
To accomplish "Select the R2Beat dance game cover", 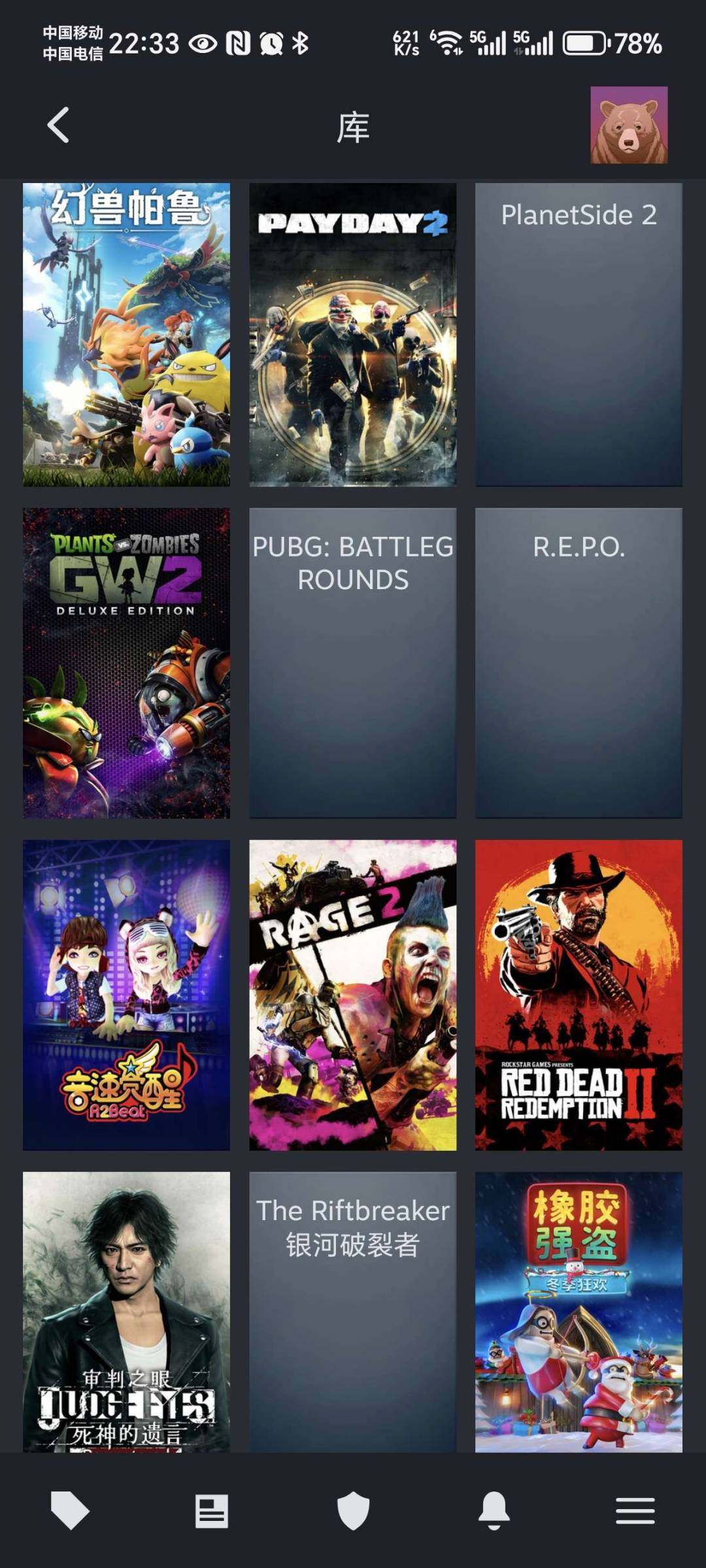I will coord(126,995).
